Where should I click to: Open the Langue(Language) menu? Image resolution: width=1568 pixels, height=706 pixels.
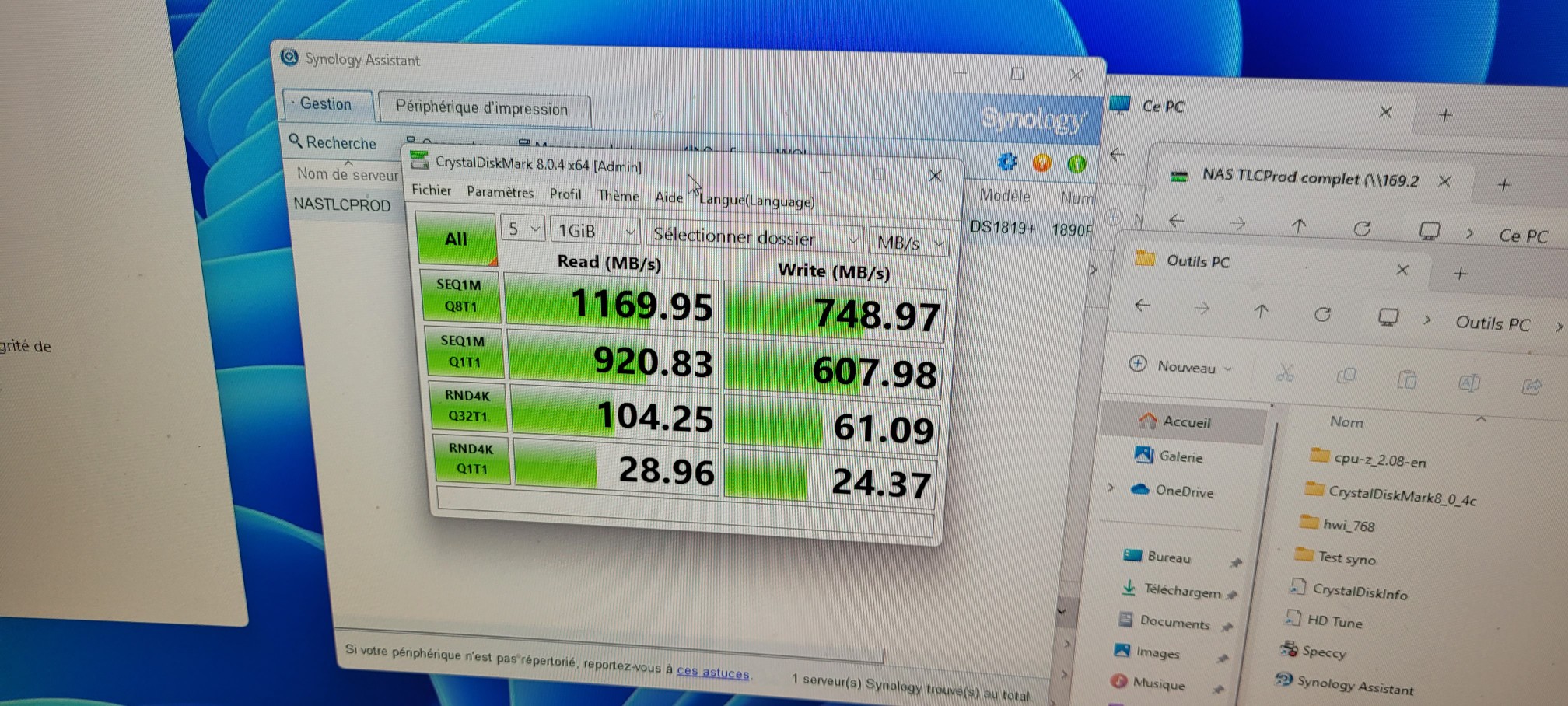[757, 201]
